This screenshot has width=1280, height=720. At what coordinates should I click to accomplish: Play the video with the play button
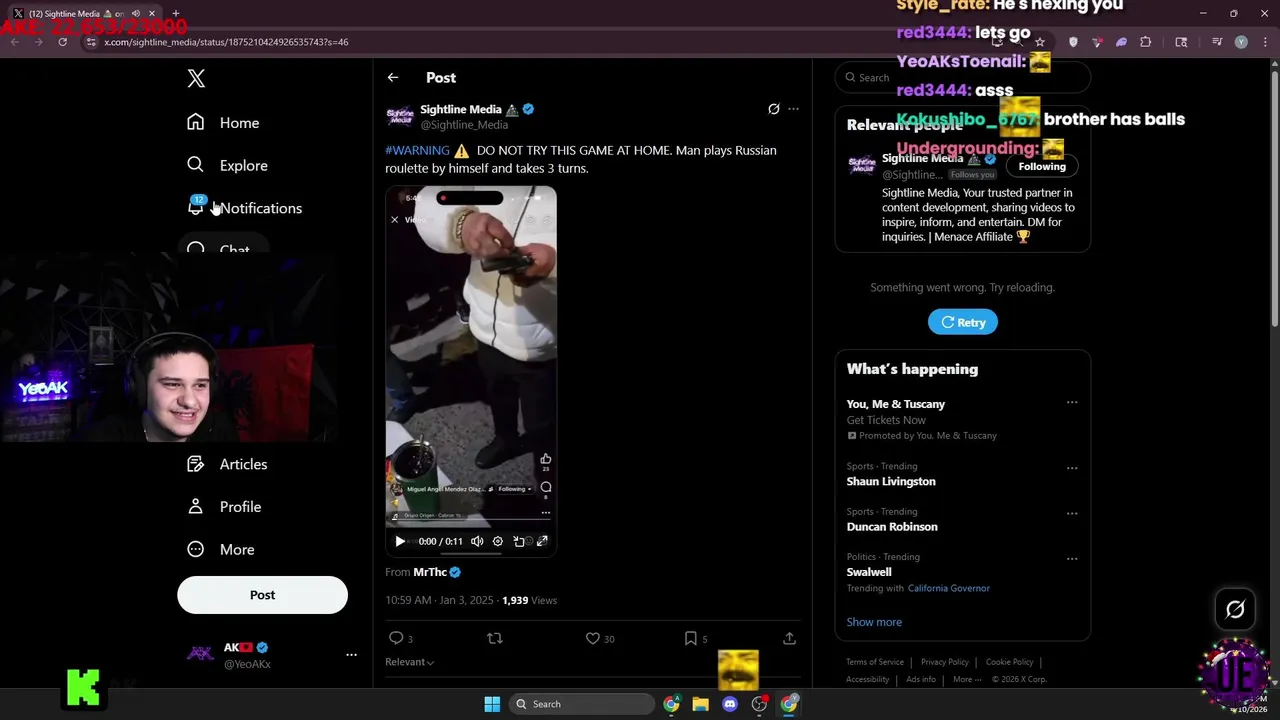[400, 541]
